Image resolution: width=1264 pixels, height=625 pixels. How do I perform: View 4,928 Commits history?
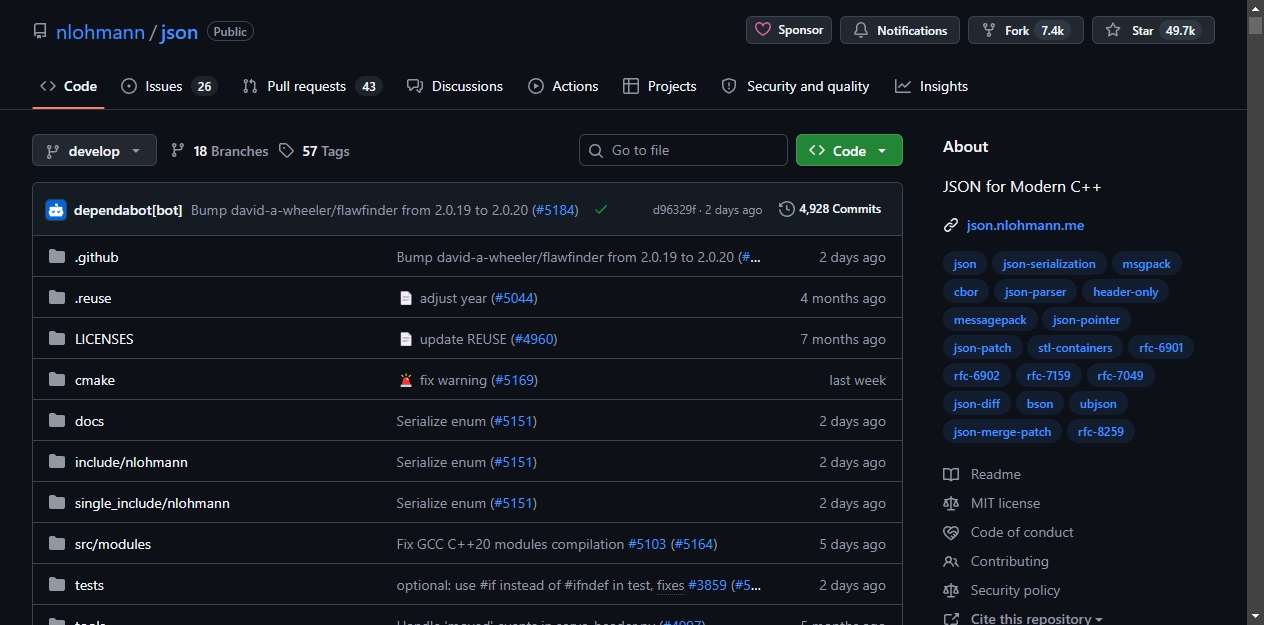(830, 209)
